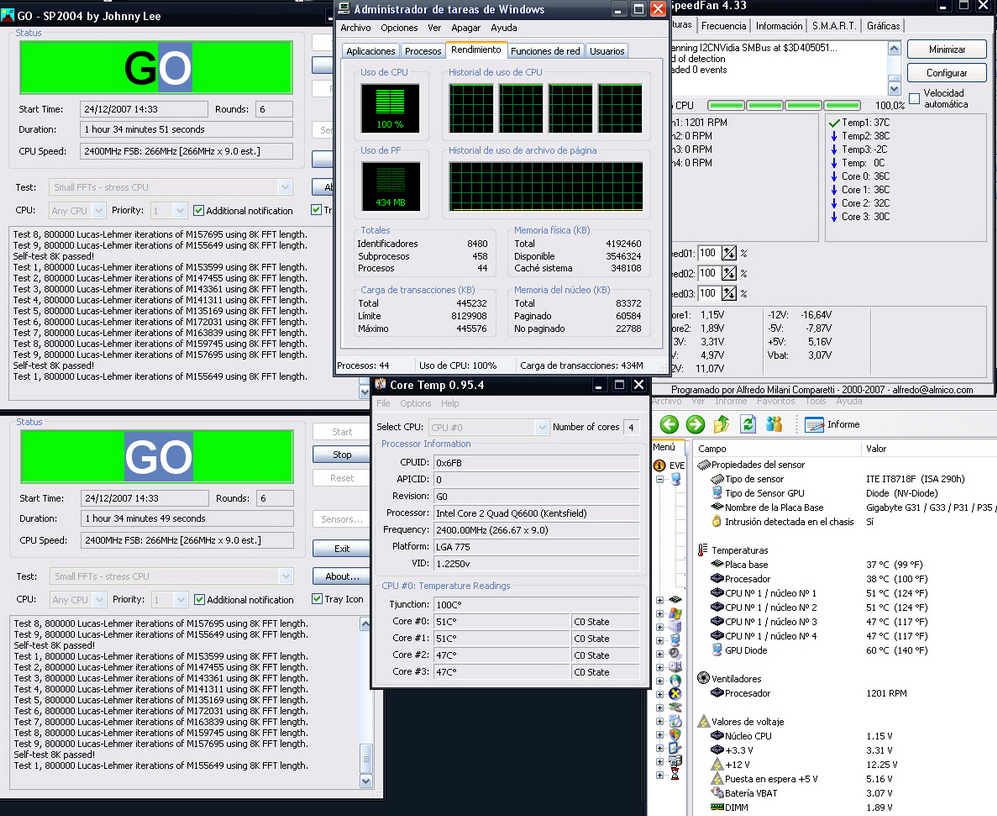Open the Usuarios tab in Task Manager
The image size is (997, 816).
tap(607, 51)
